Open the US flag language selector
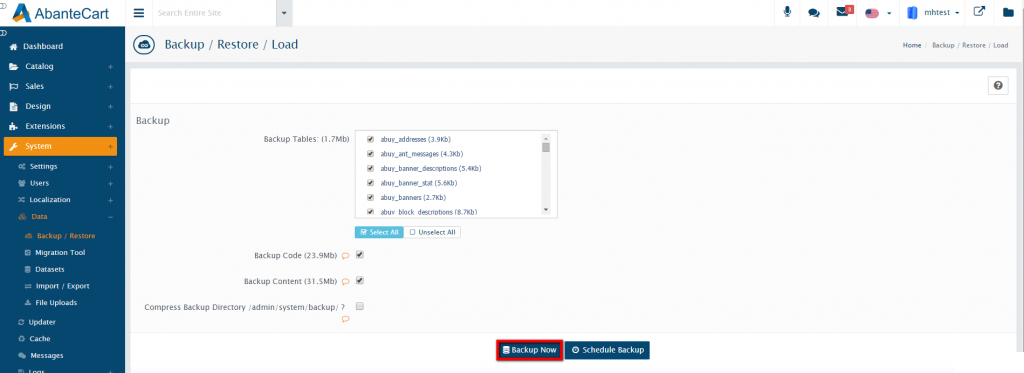The image size is (1024, 373). [877, 13]
